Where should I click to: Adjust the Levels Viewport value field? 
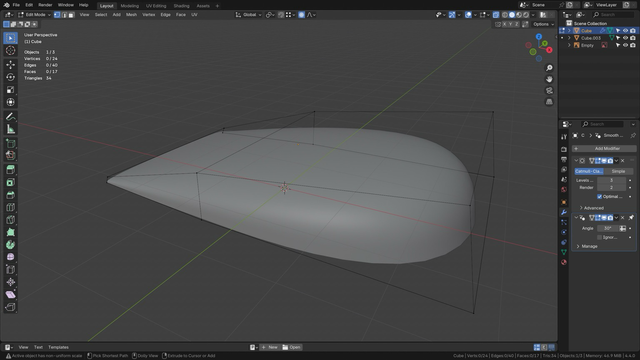(611, 180)
